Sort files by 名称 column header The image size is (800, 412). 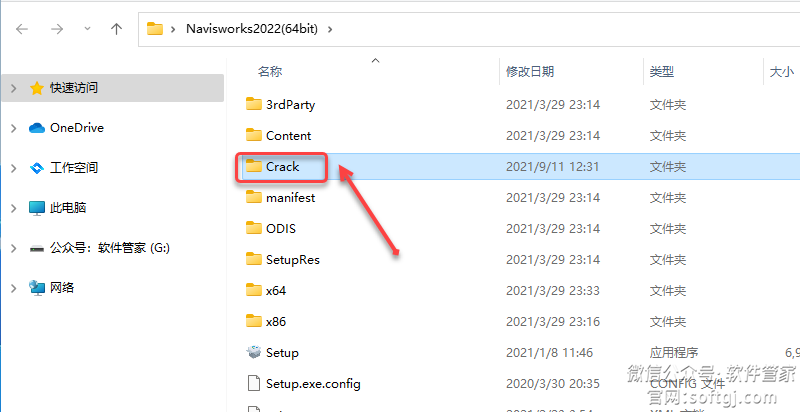click(270, 72)
